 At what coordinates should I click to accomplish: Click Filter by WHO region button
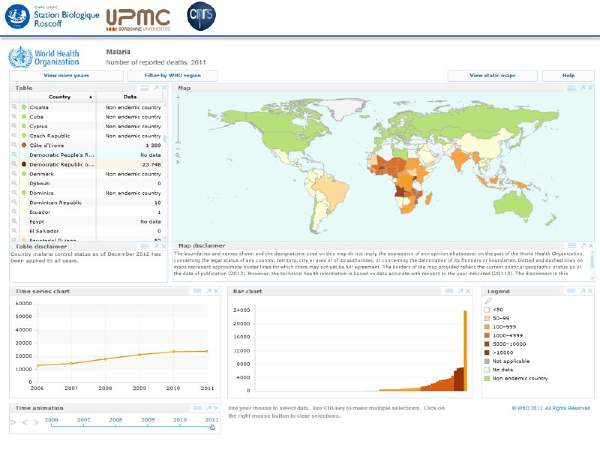173,75
